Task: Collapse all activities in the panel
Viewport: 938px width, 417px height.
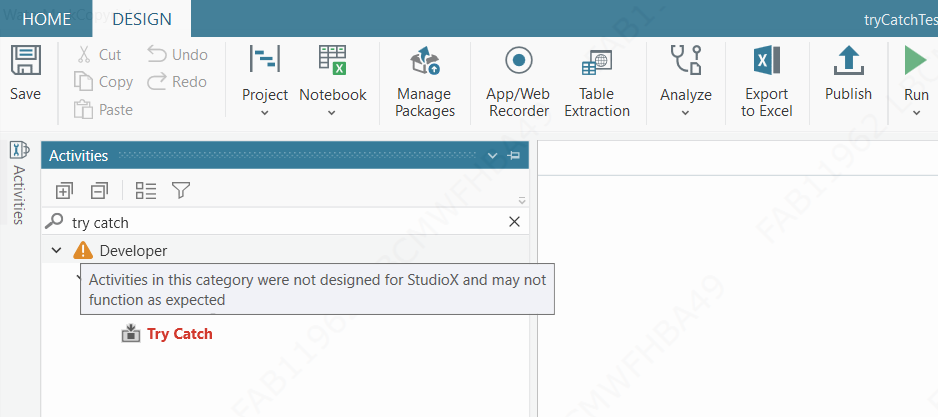Action: pos(99,191)
